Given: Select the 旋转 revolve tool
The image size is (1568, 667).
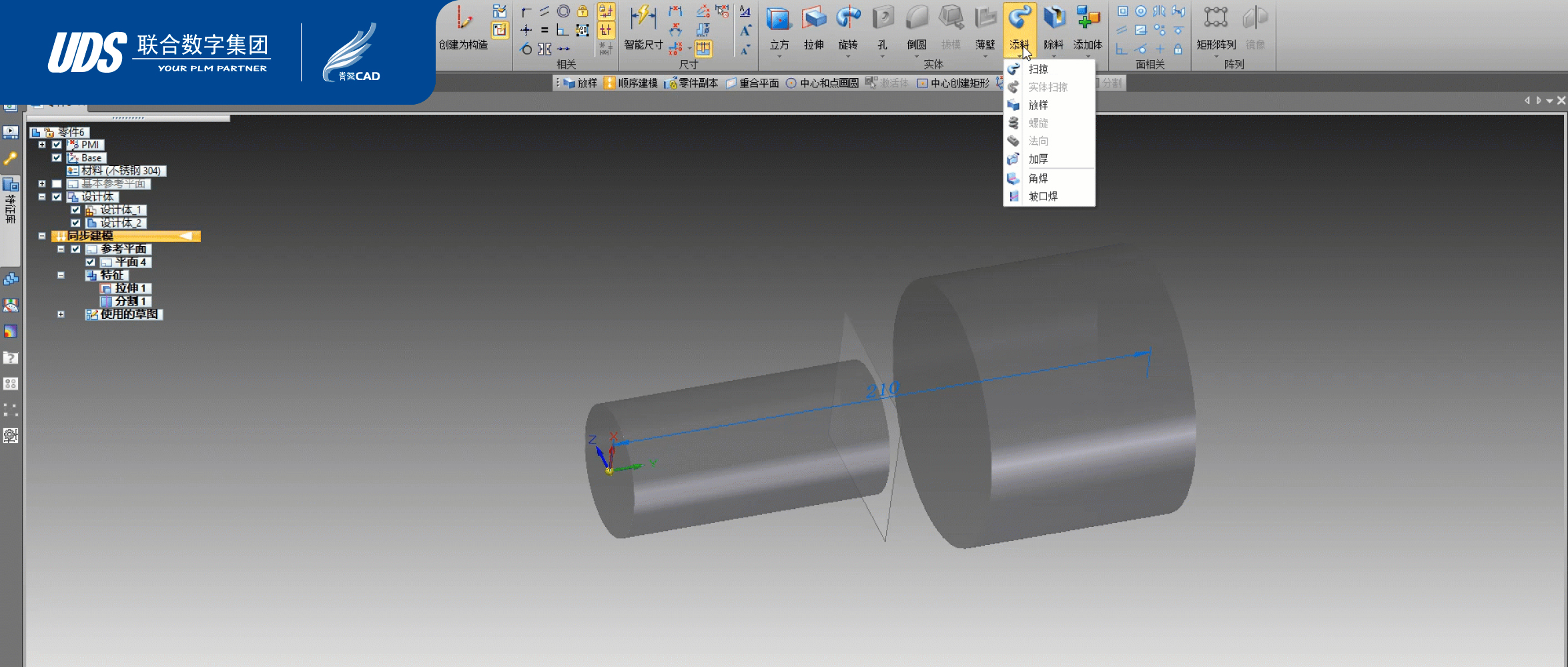Looking at the screenshot, I should [848, 27].
